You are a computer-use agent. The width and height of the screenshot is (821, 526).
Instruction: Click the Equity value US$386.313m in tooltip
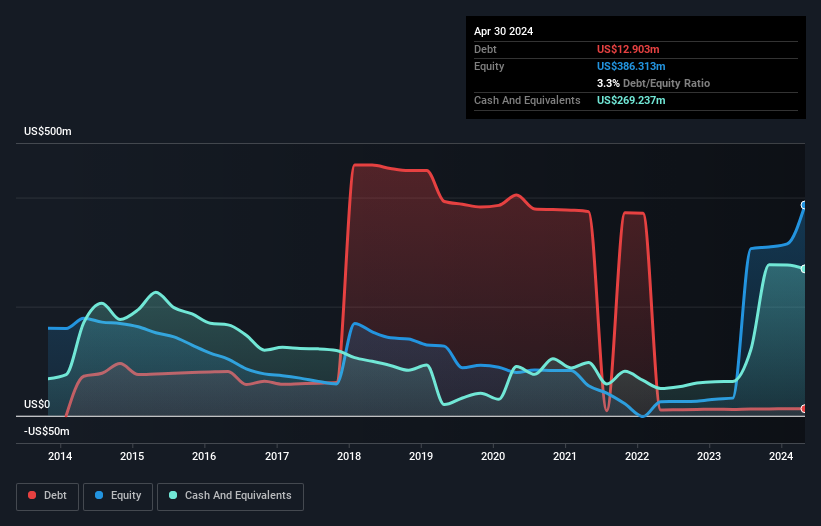point(633,66)
